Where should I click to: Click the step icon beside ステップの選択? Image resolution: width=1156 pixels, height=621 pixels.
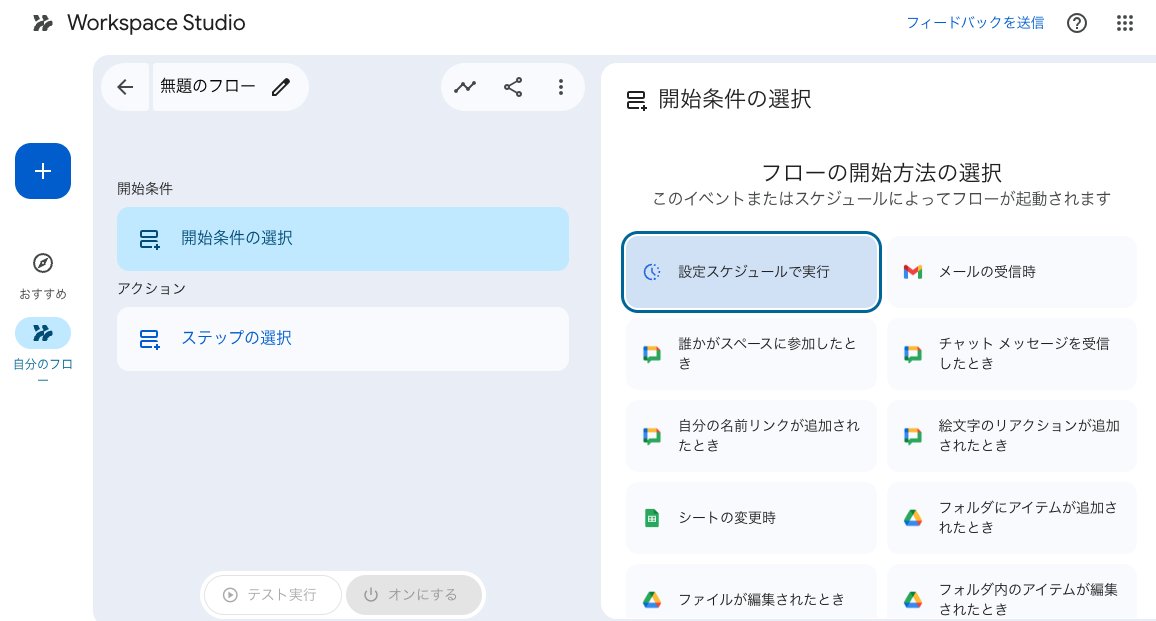tap(150, 339)
